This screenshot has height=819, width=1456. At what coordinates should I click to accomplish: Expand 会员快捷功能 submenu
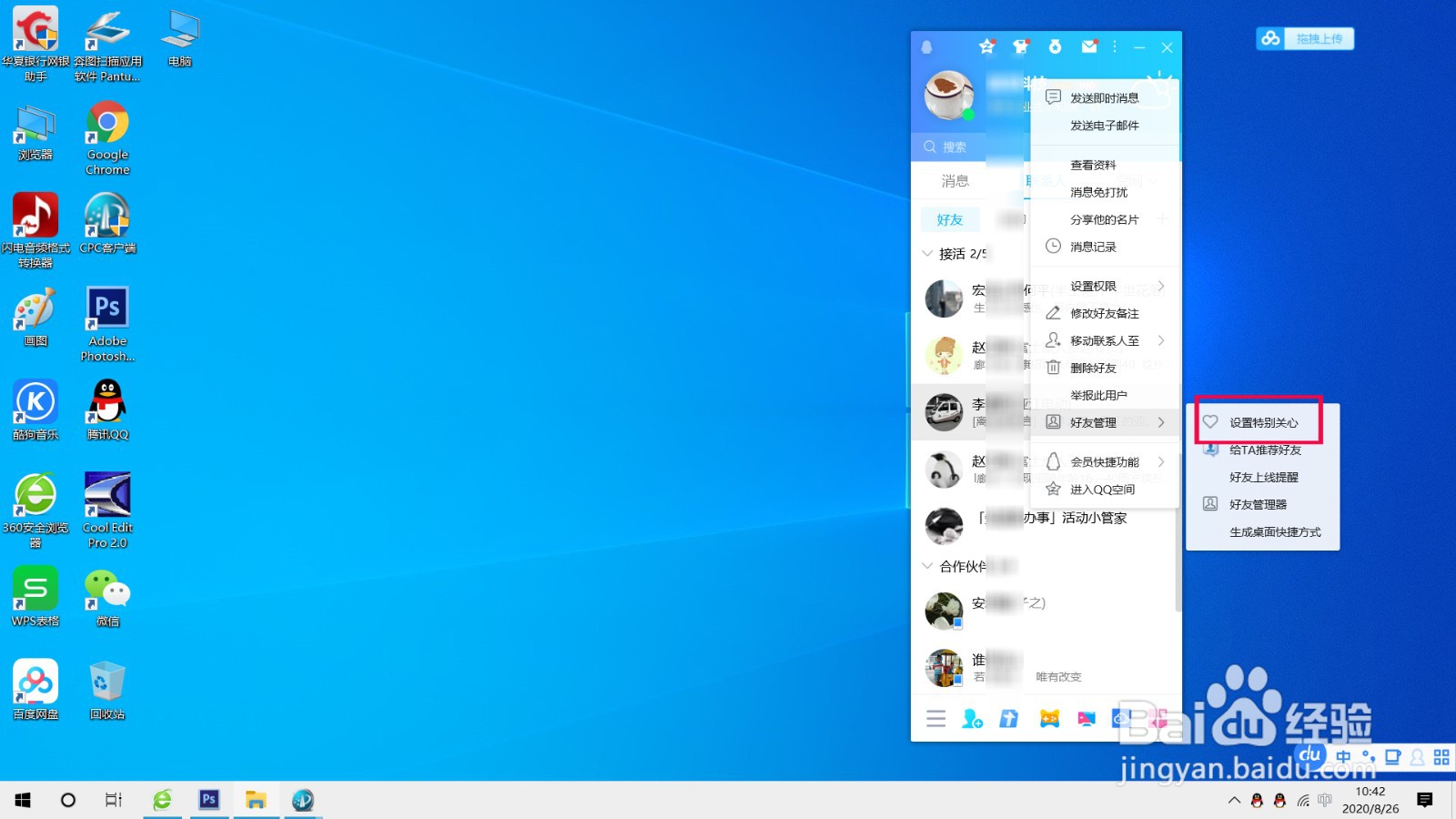1105,461
